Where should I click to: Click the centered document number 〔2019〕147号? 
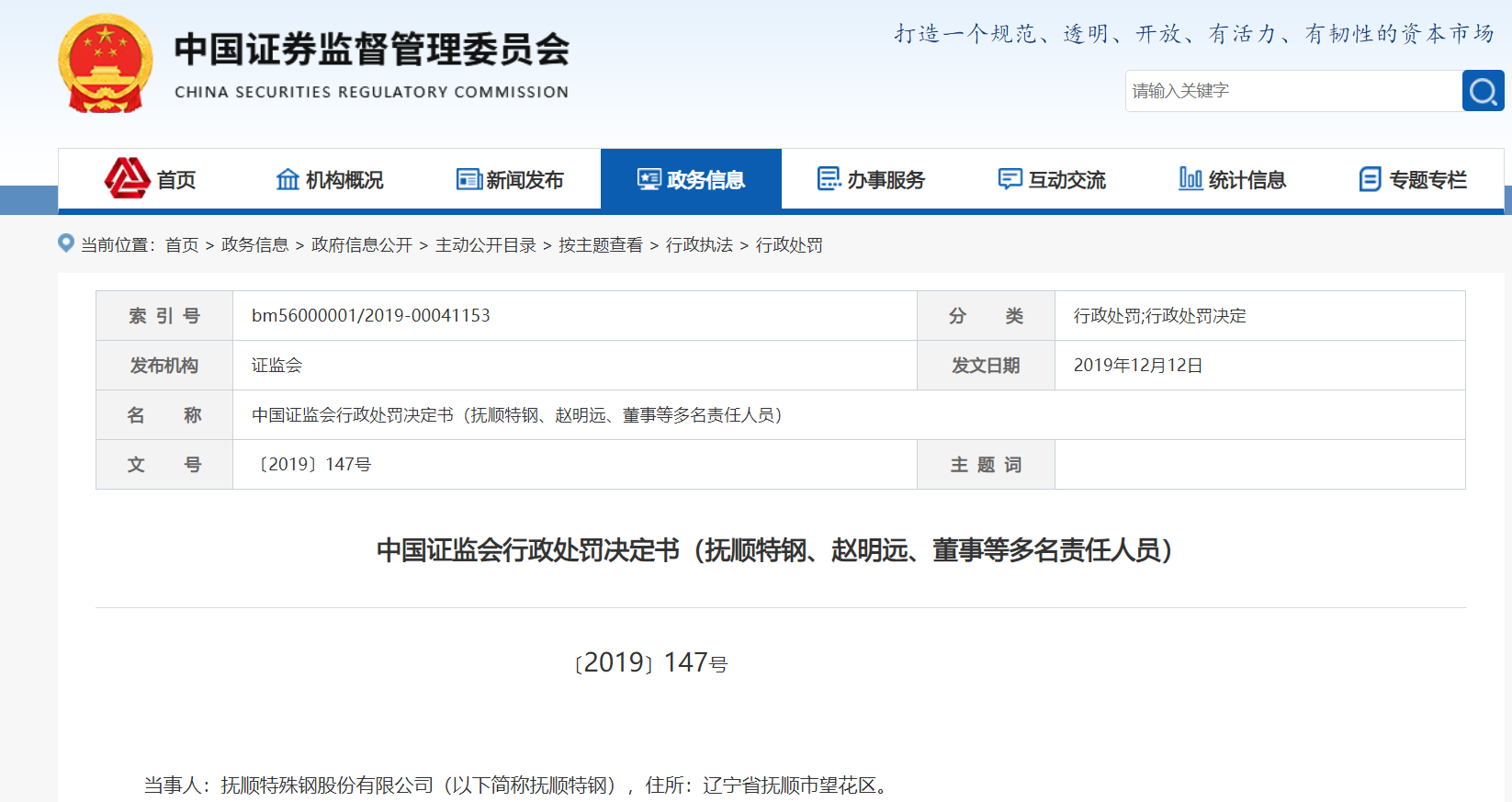pyautogui.click(x=651, y=662)
